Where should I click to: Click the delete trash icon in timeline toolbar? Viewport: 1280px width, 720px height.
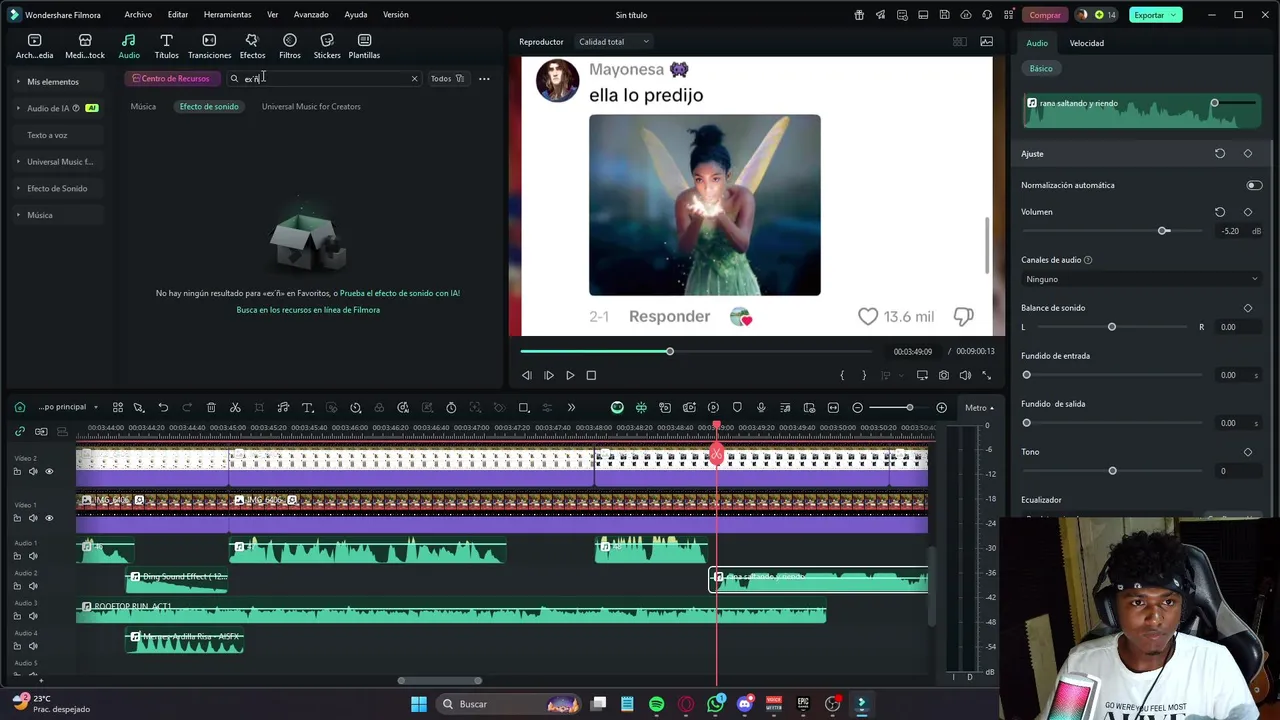pos(211,407)
